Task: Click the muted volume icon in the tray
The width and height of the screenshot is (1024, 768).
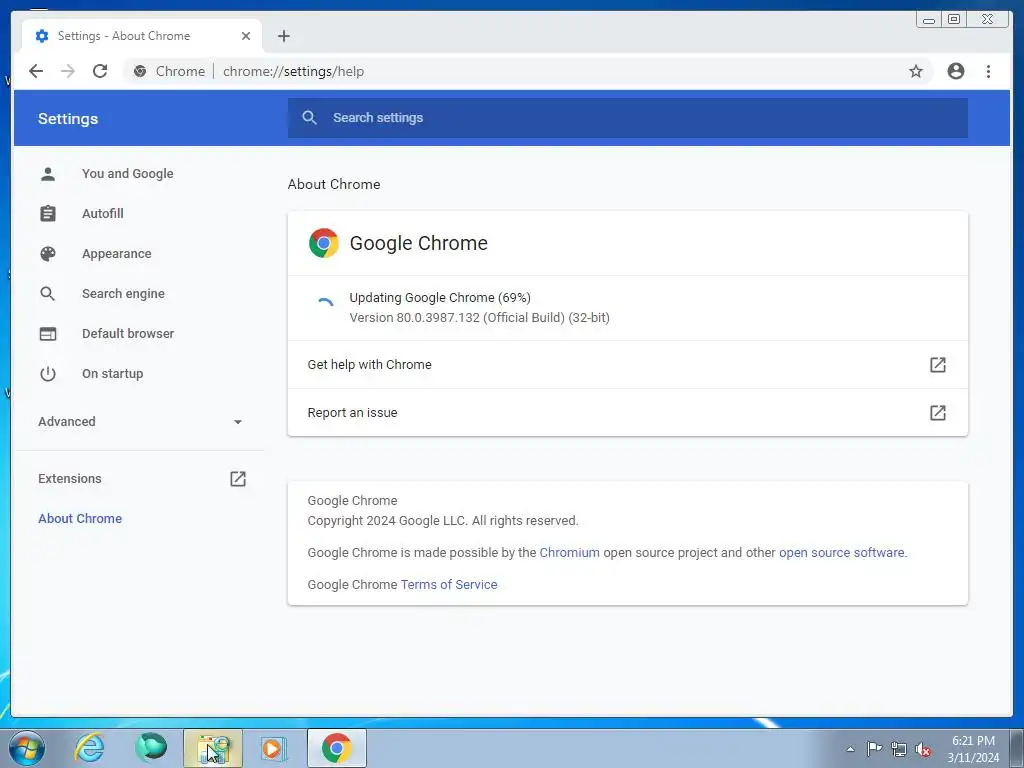Action: [x=923, y=750]
